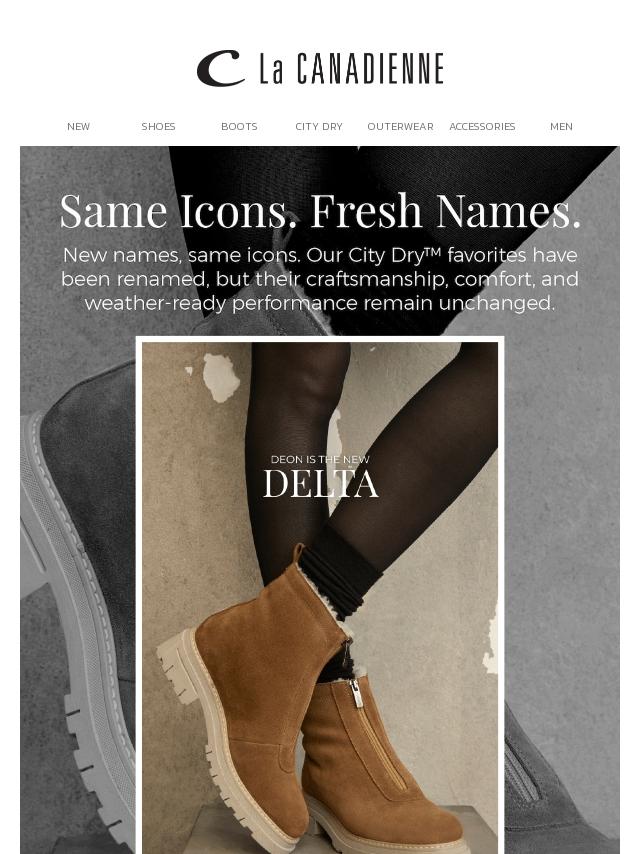Open the BOOTS navigation link
The image size is (640, 854).
tap(239, 126)
